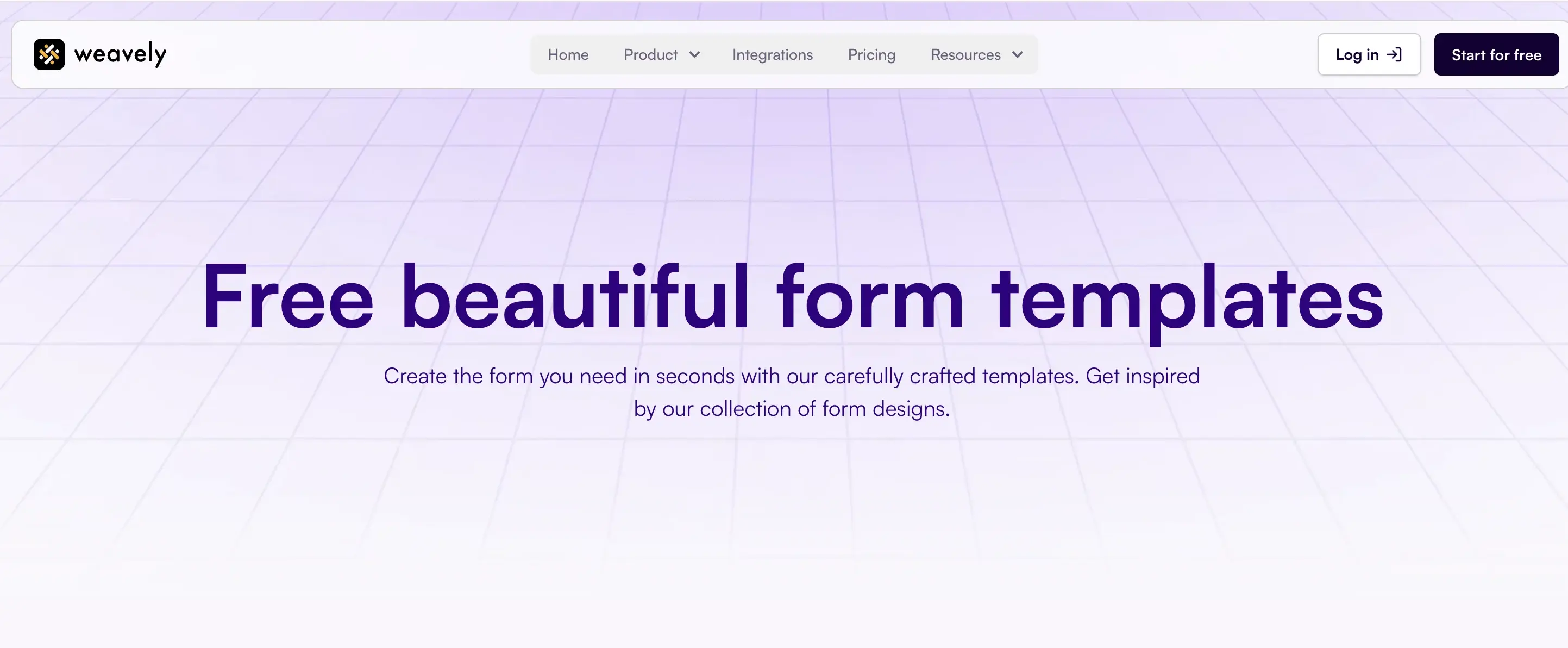The width and height of the screenshot is (1568, 648).
Task: Click the arrow icon inside the Log in button
Action: click(x=1394, y=54)
